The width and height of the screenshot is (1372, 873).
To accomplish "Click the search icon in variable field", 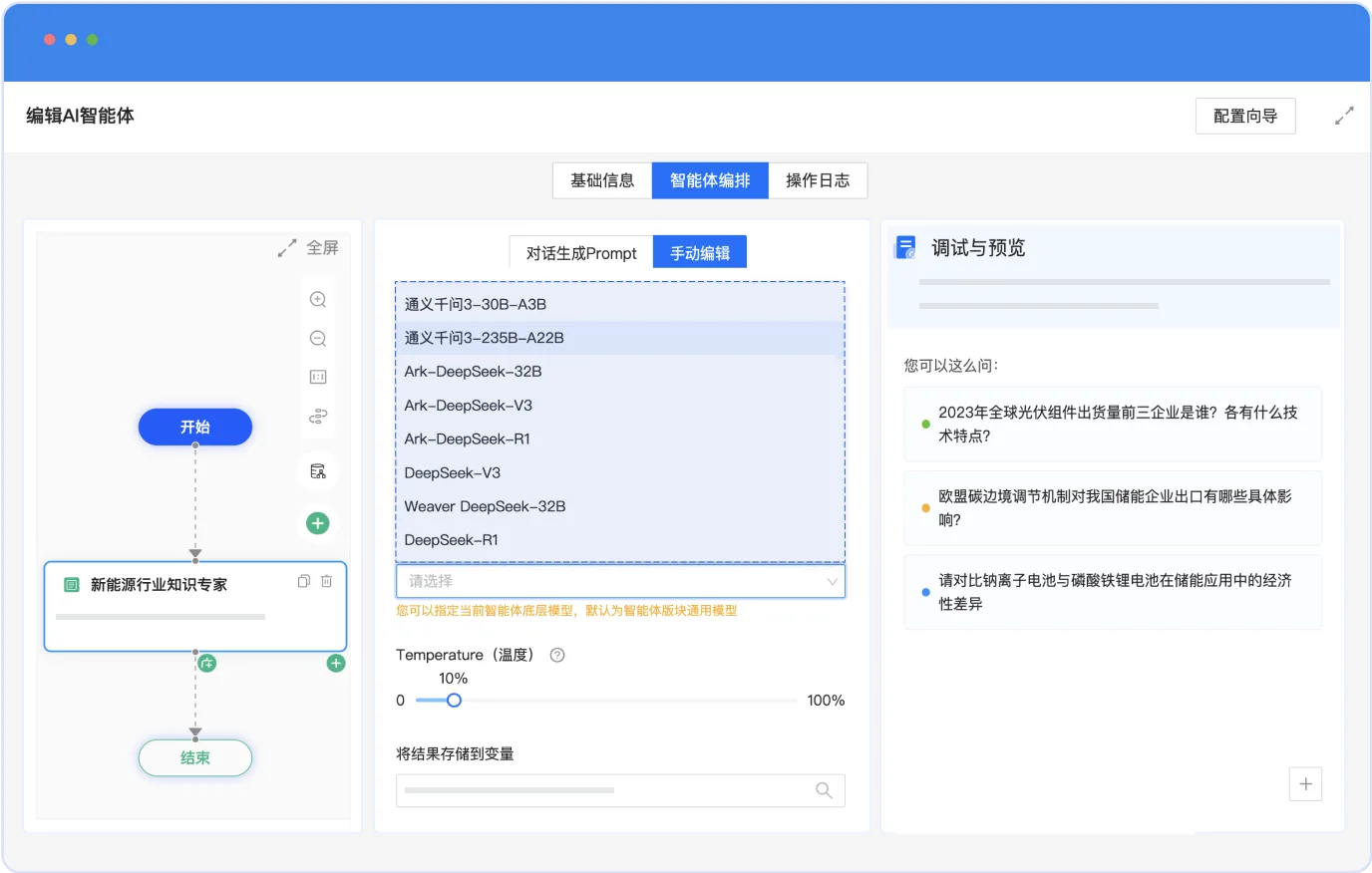I will pos(824,790).
